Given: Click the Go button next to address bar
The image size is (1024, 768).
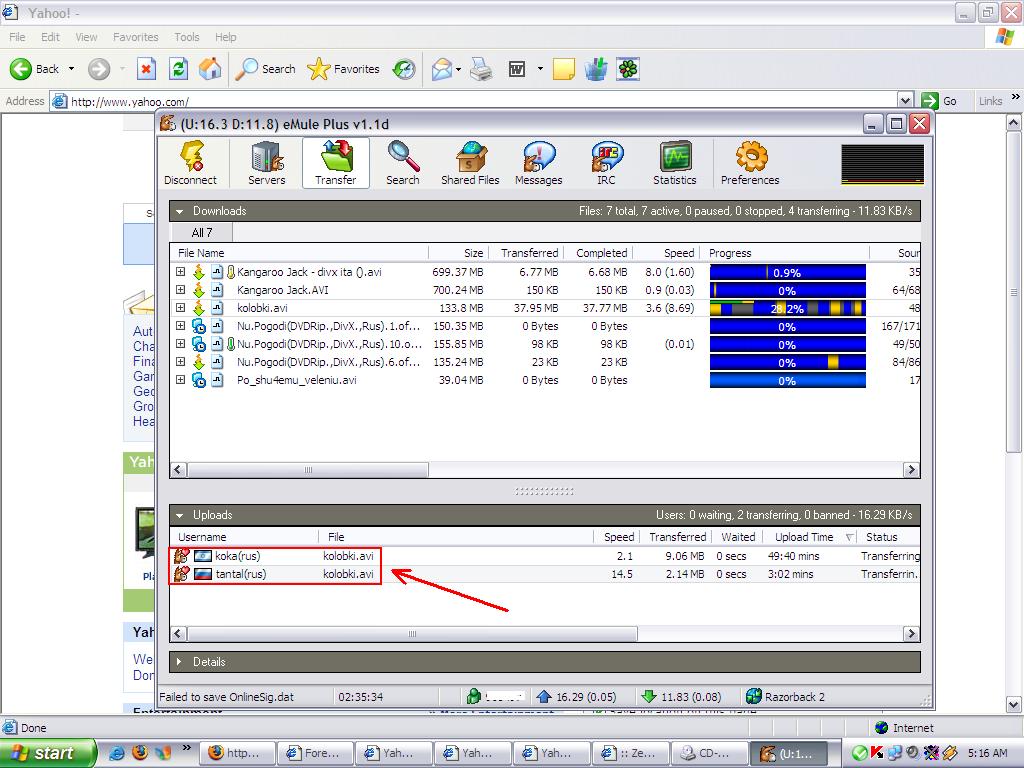Looking at the screenshot, I should (x=939, y=101).
